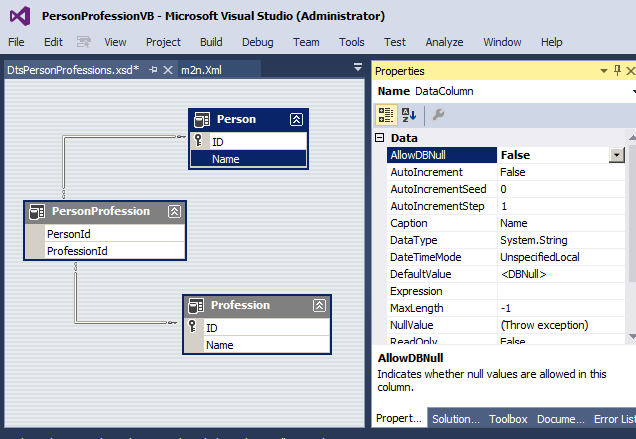Pin the DtsPersonProfessions.xsd tab
The width and height of the screenshot is (636, 439).
point(153,70)
